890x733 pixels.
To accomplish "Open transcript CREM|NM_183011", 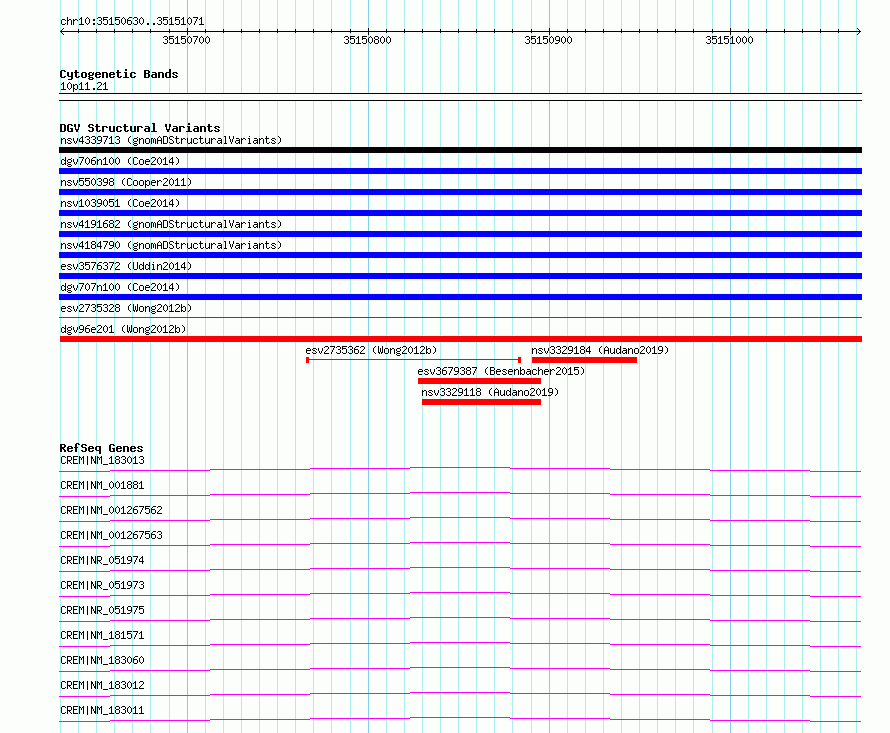I will 102,710.
